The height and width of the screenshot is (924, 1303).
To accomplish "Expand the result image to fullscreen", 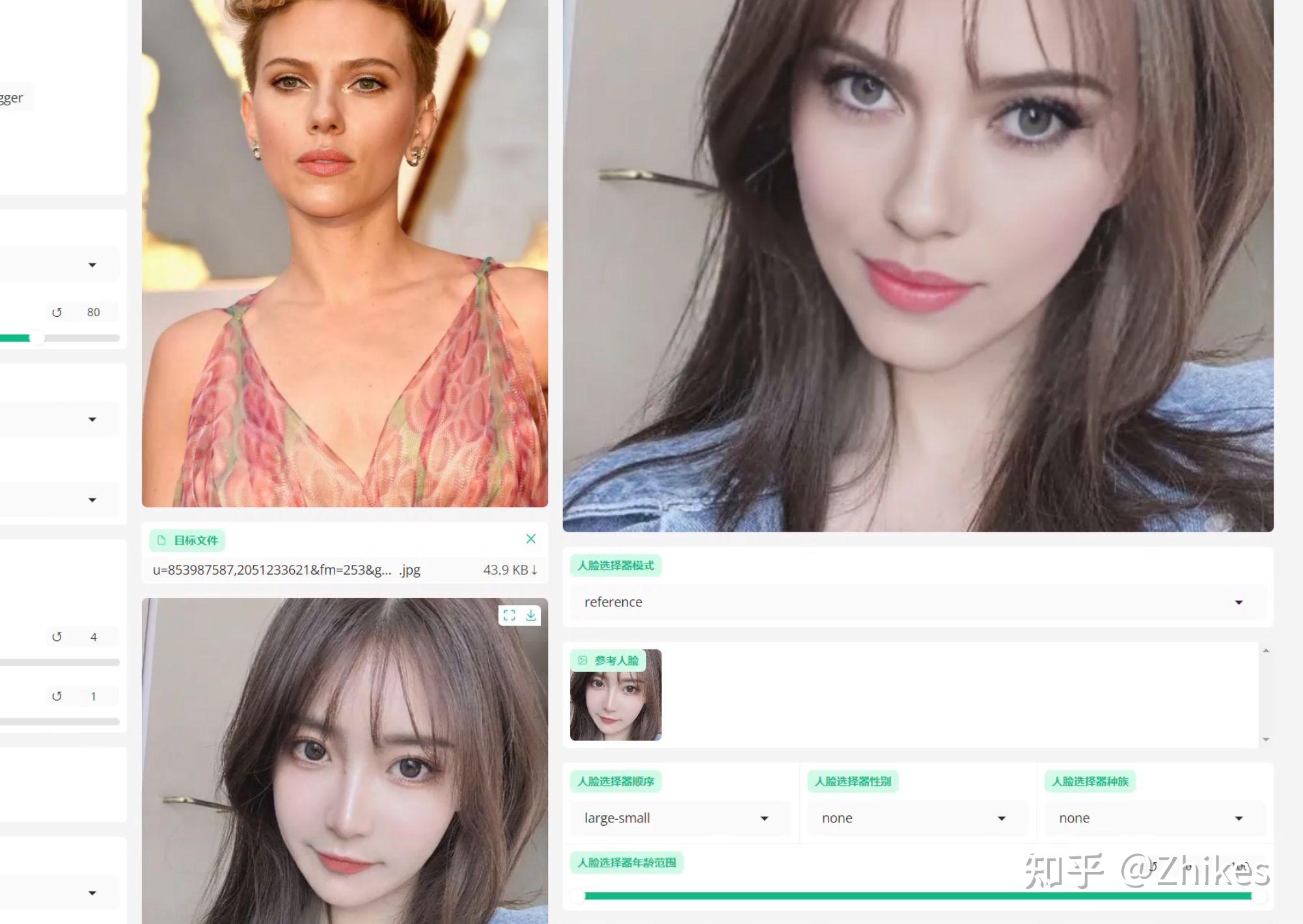I will tap(510, 616).
